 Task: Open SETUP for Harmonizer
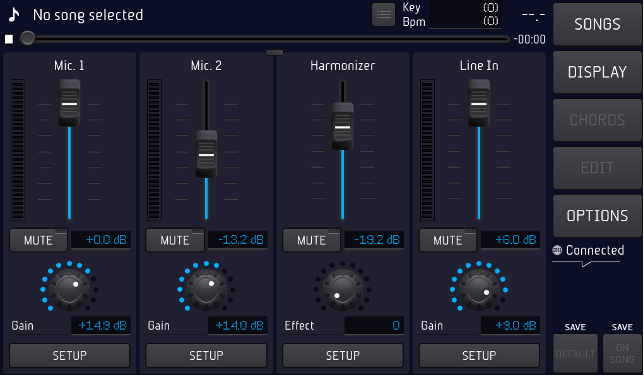(343, 355)
